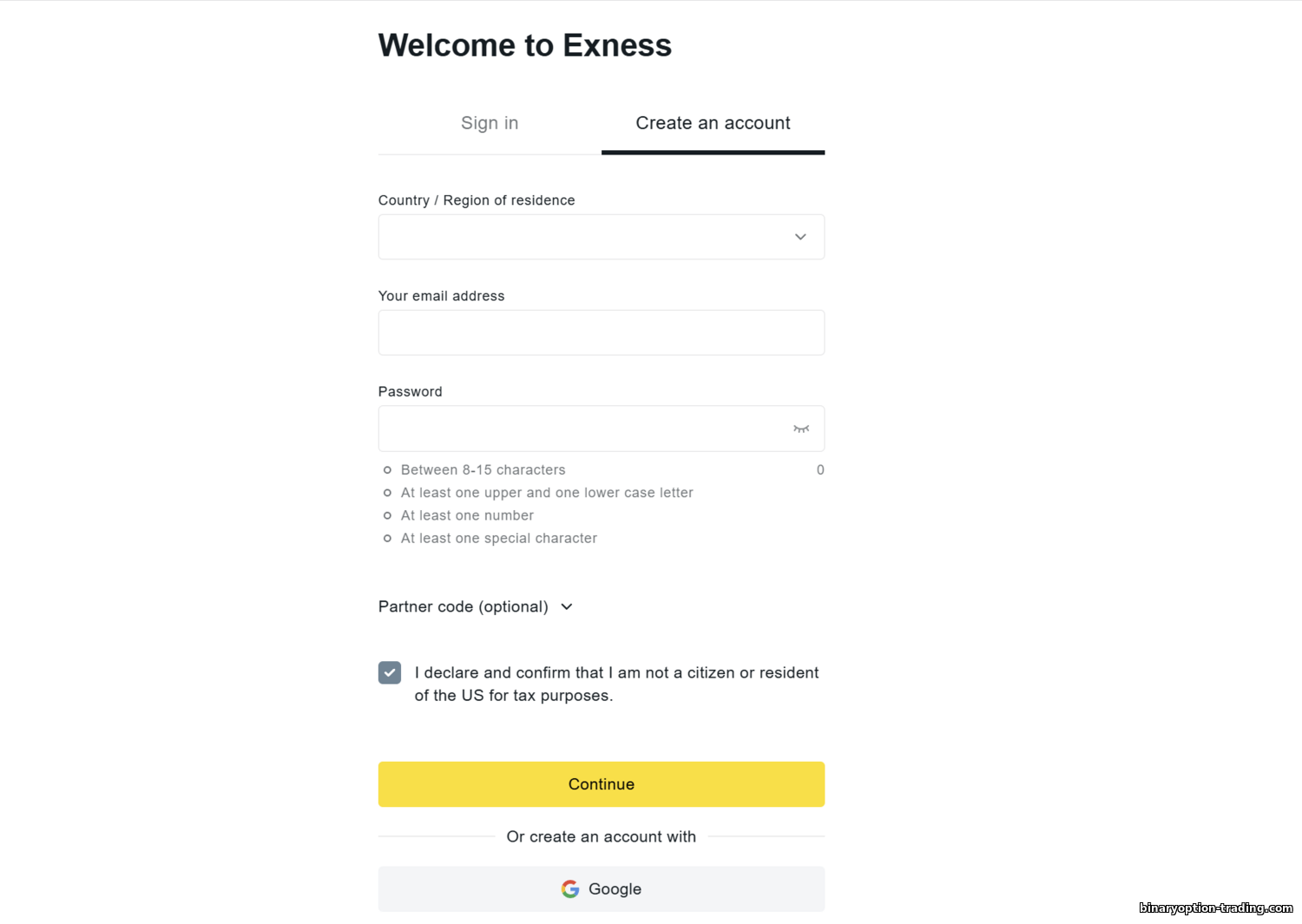1302x924 pixels.
Task: Focus the email address input field
Action: coord(601,332)
